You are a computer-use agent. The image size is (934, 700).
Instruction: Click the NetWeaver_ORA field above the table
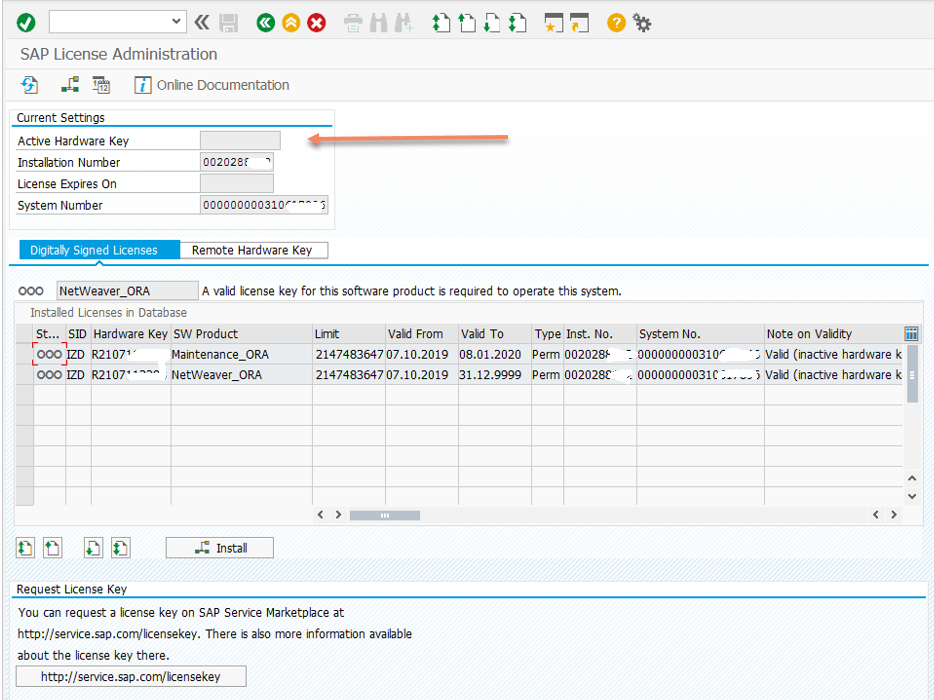pos(127,291)
